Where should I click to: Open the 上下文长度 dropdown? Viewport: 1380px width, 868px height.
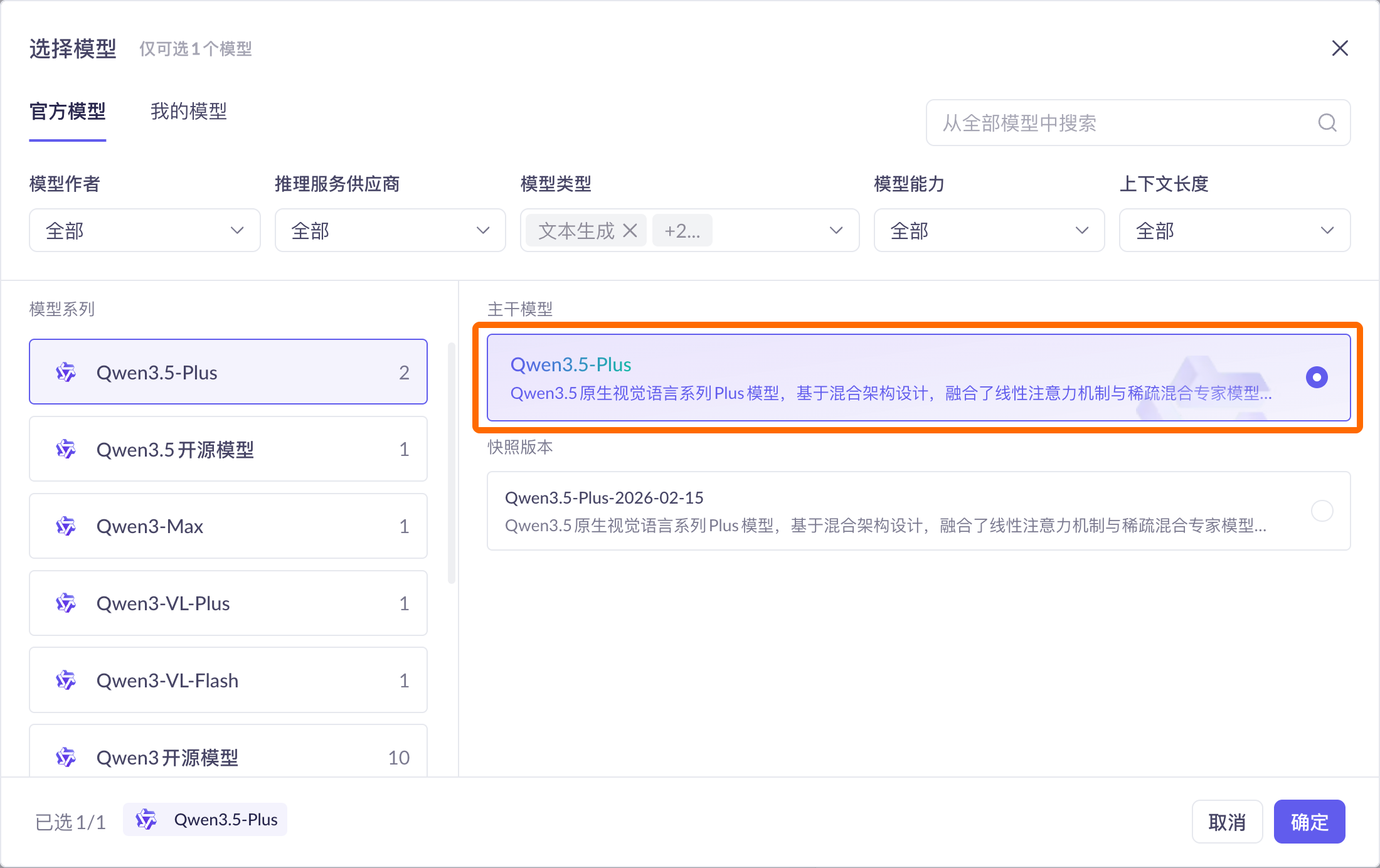click(1234, 230)
